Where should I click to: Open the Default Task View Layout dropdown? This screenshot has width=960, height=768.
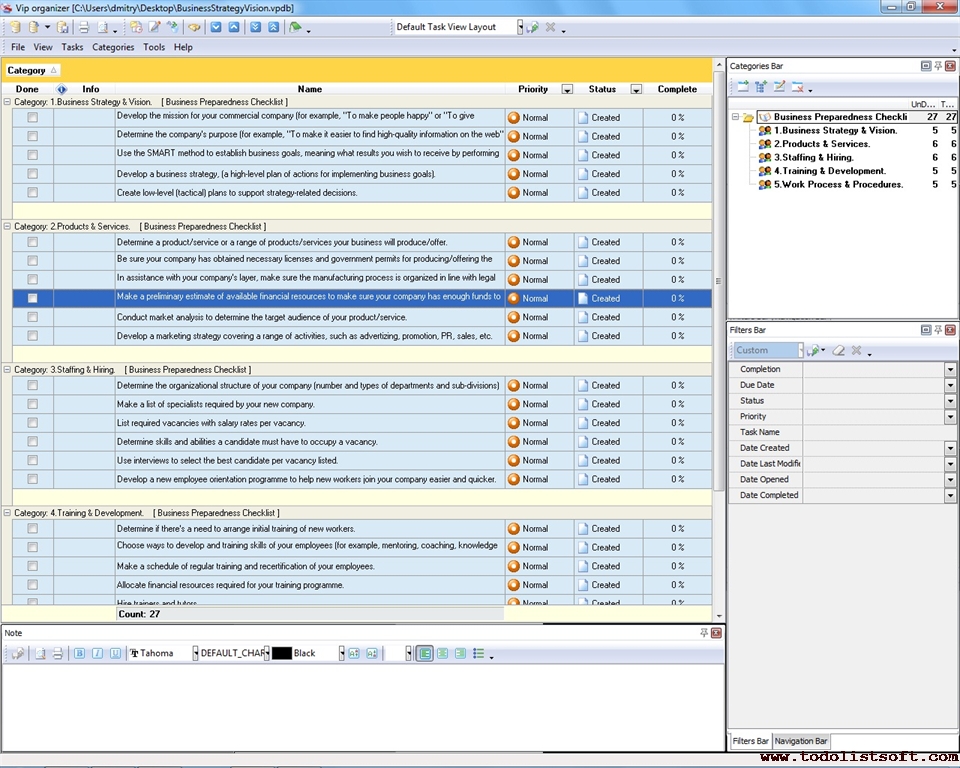(520, 27)
